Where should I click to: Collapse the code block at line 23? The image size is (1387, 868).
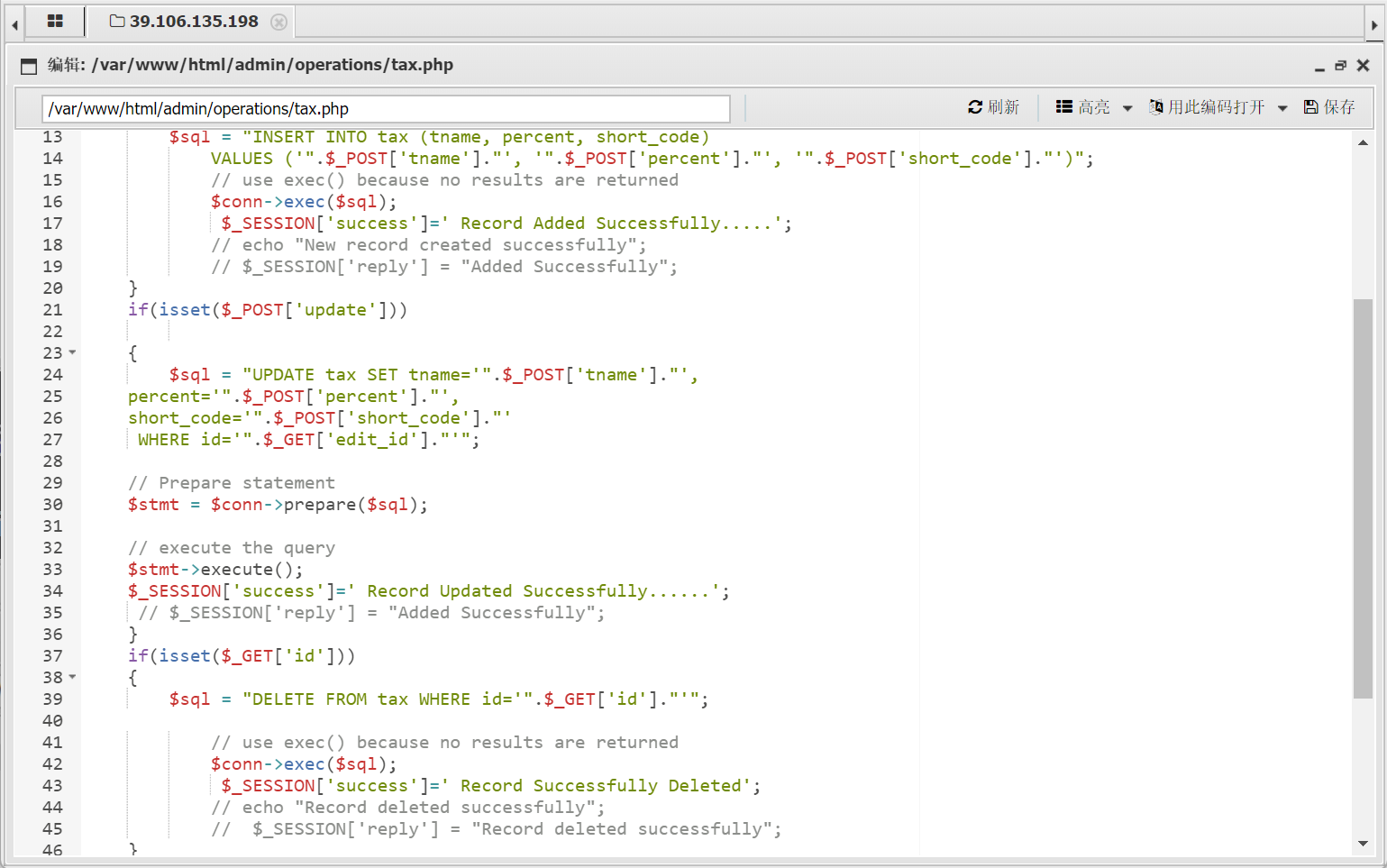click(x=73, y=352)
